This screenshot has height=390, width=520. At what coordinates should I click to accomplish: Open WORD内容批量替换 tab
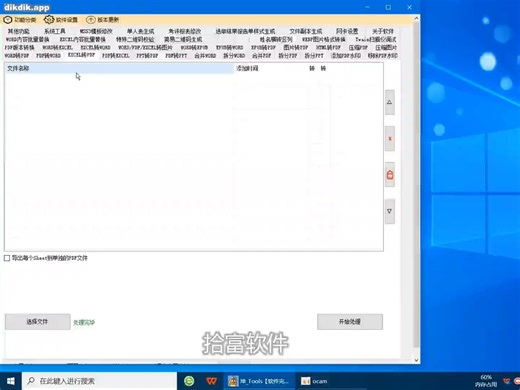27,40
